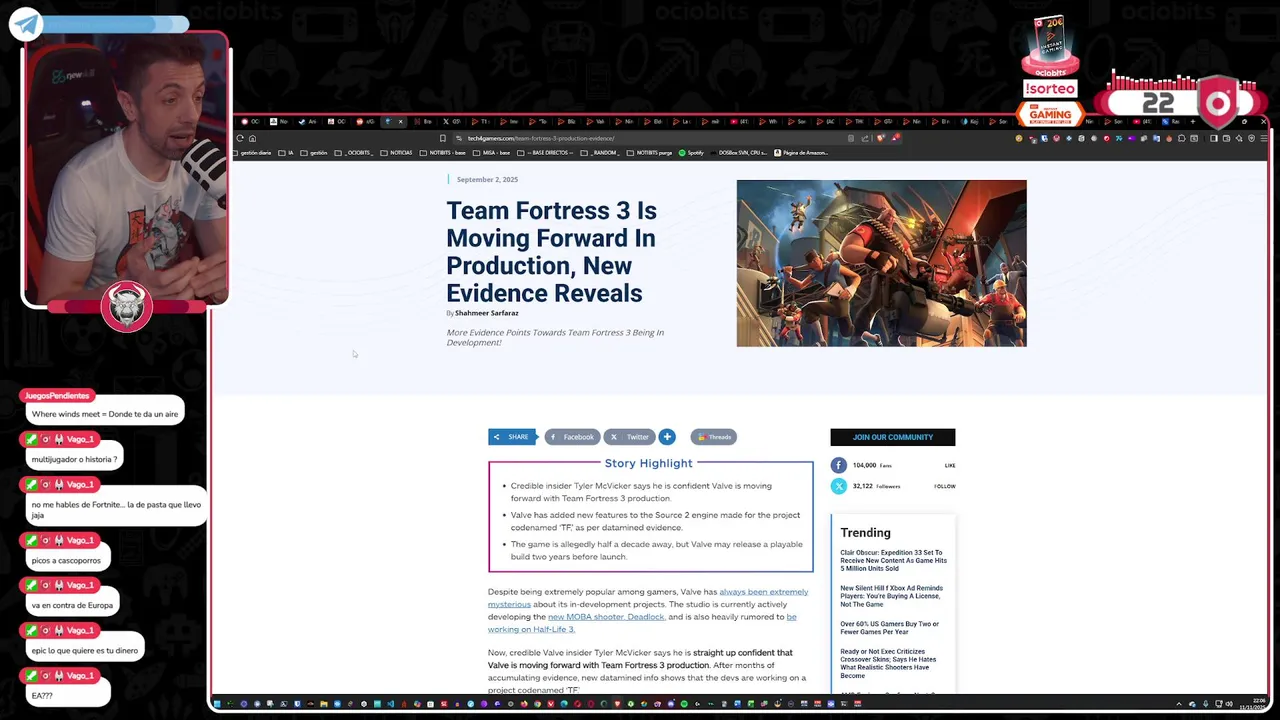1280x720 pixels.
Task: Click the X community icon
Action: pos(838,486)
